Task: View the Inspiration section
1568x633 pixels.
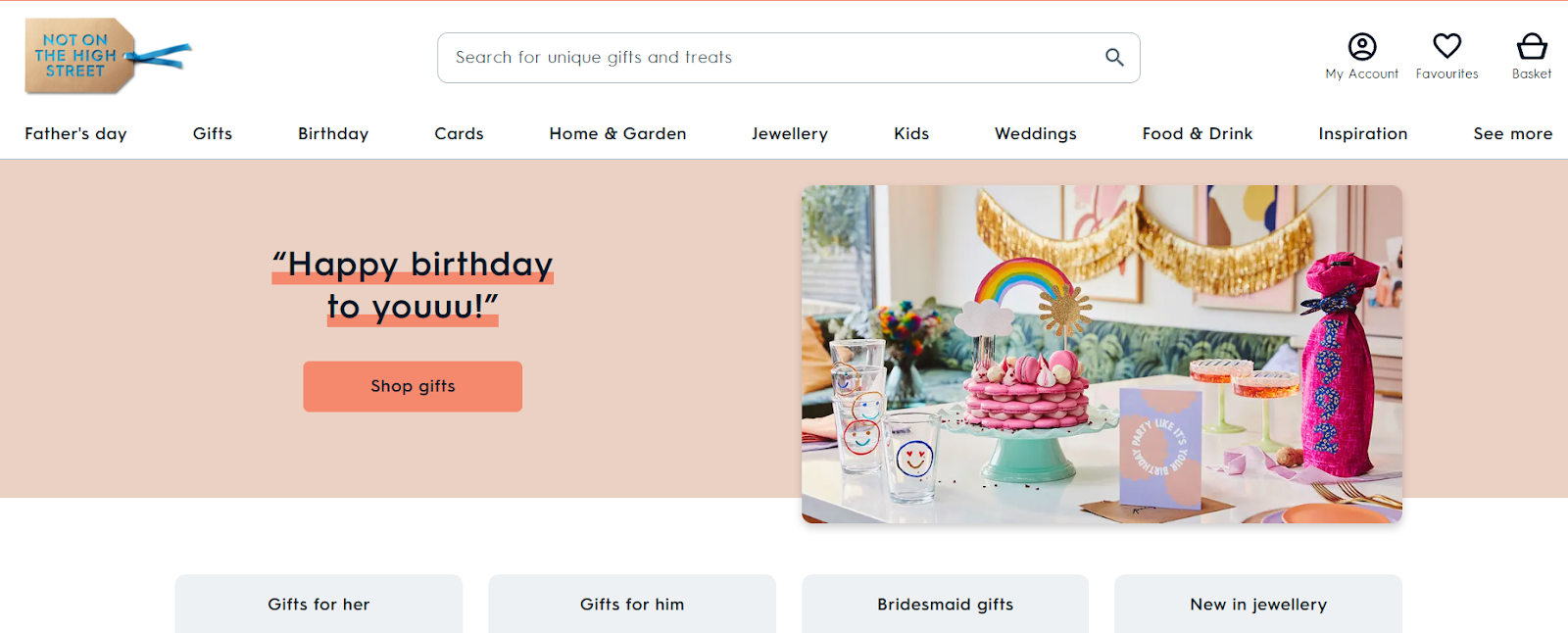Action: [1362, 133]
